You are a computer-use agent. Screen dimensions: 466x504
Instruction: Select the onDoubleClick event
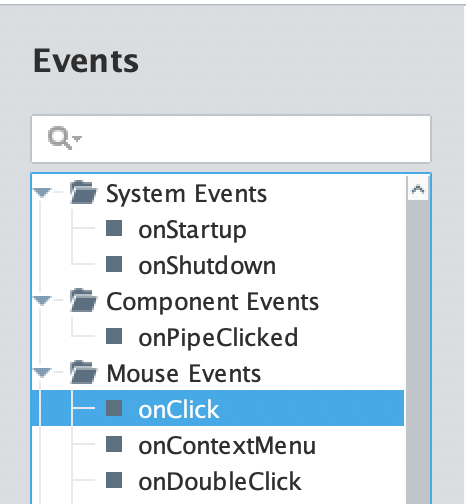click(220, 482)
